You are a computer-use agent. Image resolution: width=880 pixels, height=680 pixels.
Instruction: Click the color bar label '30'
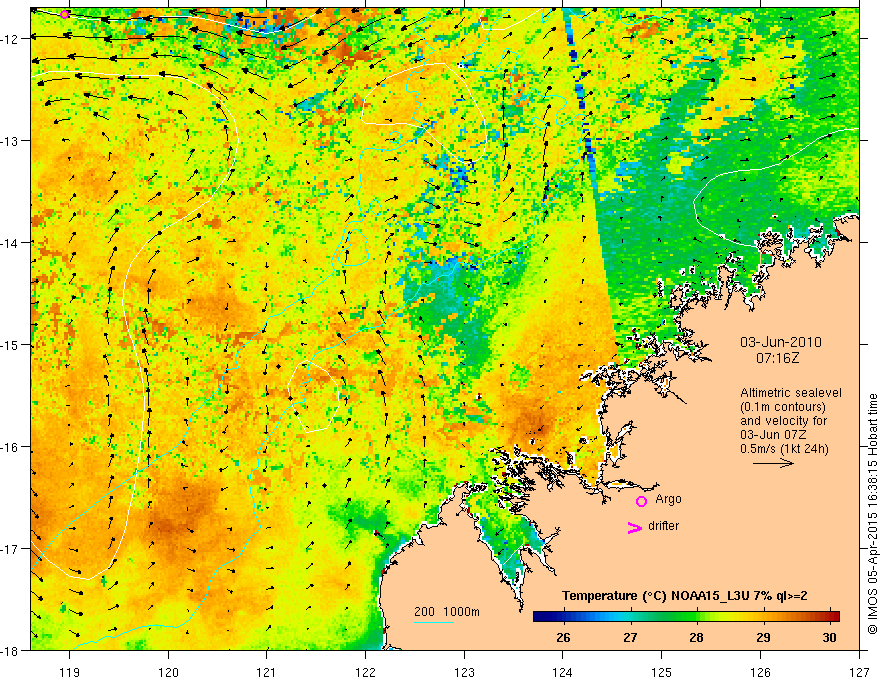pos(829,638)
